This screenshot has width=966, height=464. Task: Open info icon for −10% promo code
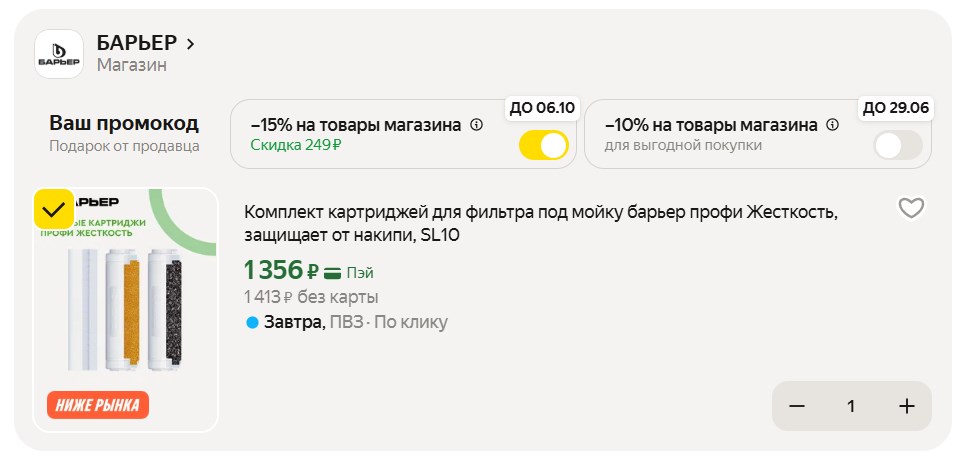click(x=830, y=126)
